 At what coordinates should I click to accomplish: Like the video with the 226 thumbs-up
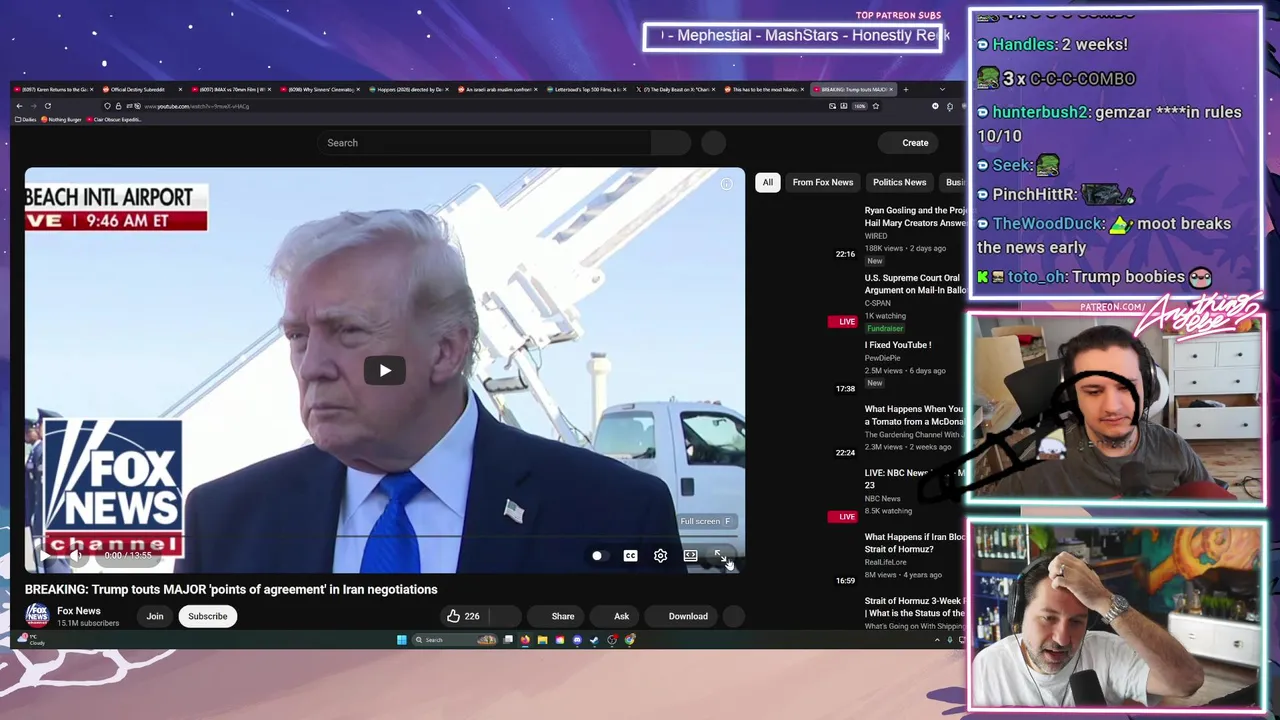click(463, 616)
